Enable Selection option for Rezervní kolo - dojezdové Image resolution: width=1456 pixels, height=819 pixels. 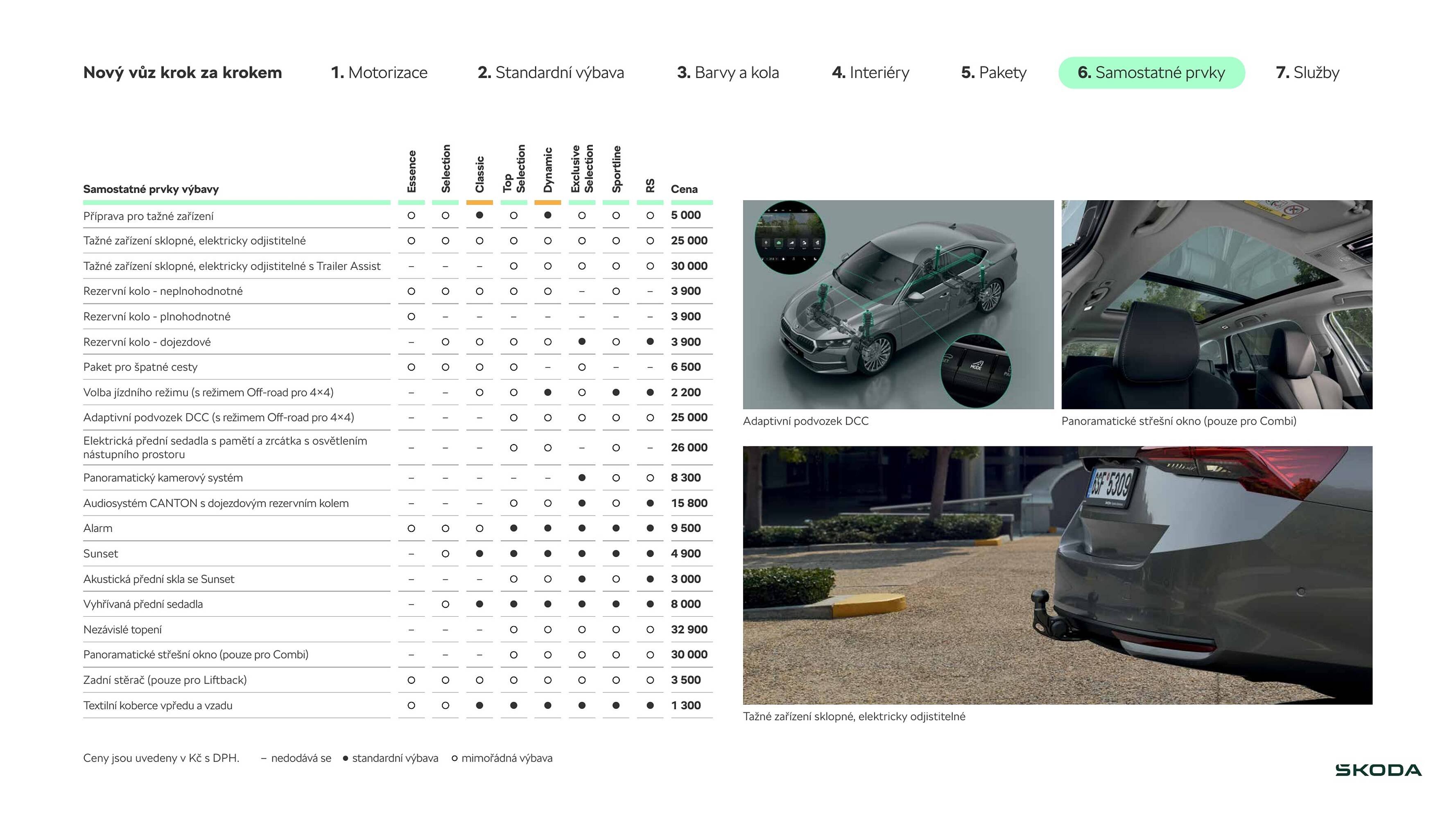(446, 342)
